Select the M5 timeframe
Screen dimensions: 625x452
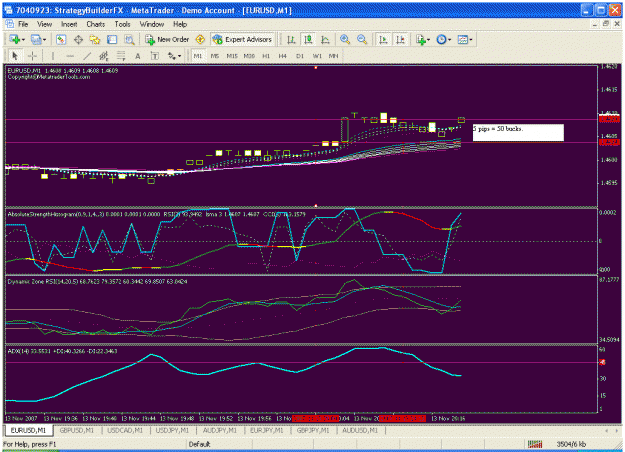(x=215, y=56)
